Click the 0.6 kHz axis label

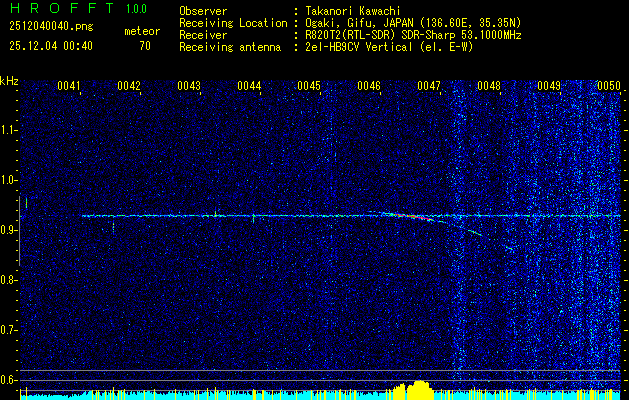(x=8, y=380)
